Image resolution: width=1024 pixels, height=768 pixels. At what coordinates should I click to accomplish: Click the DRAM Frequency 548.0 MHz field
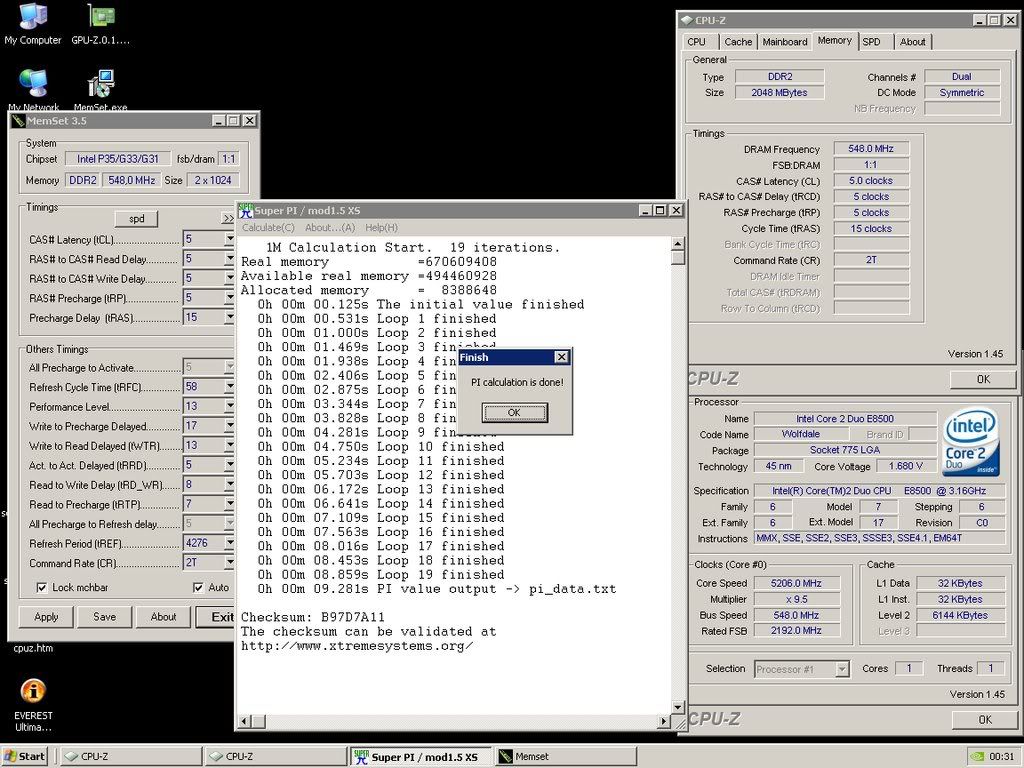[871, 149]
